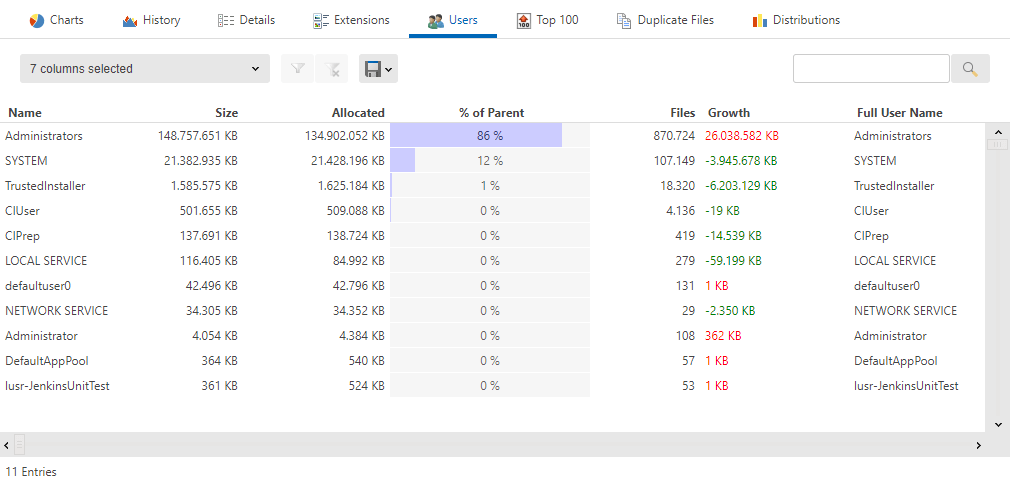Select the TrustedInstaller row

pos(45,186)
